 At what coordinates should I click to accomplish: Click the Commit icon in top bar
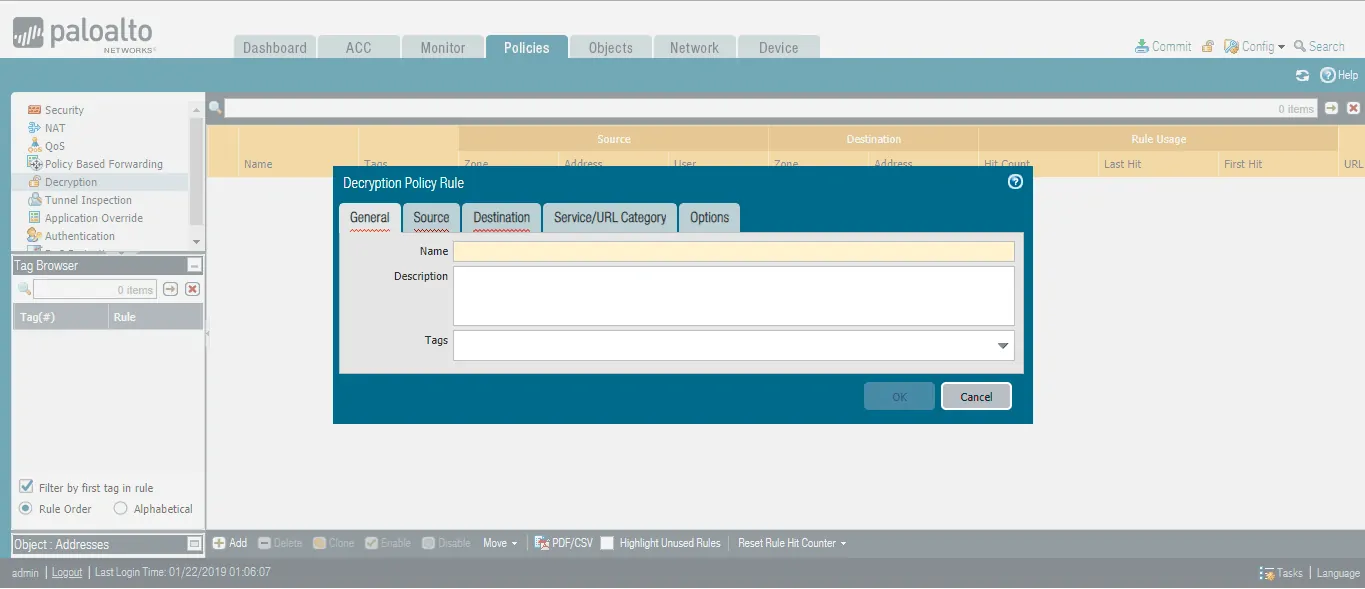(x=1142, y=46)
